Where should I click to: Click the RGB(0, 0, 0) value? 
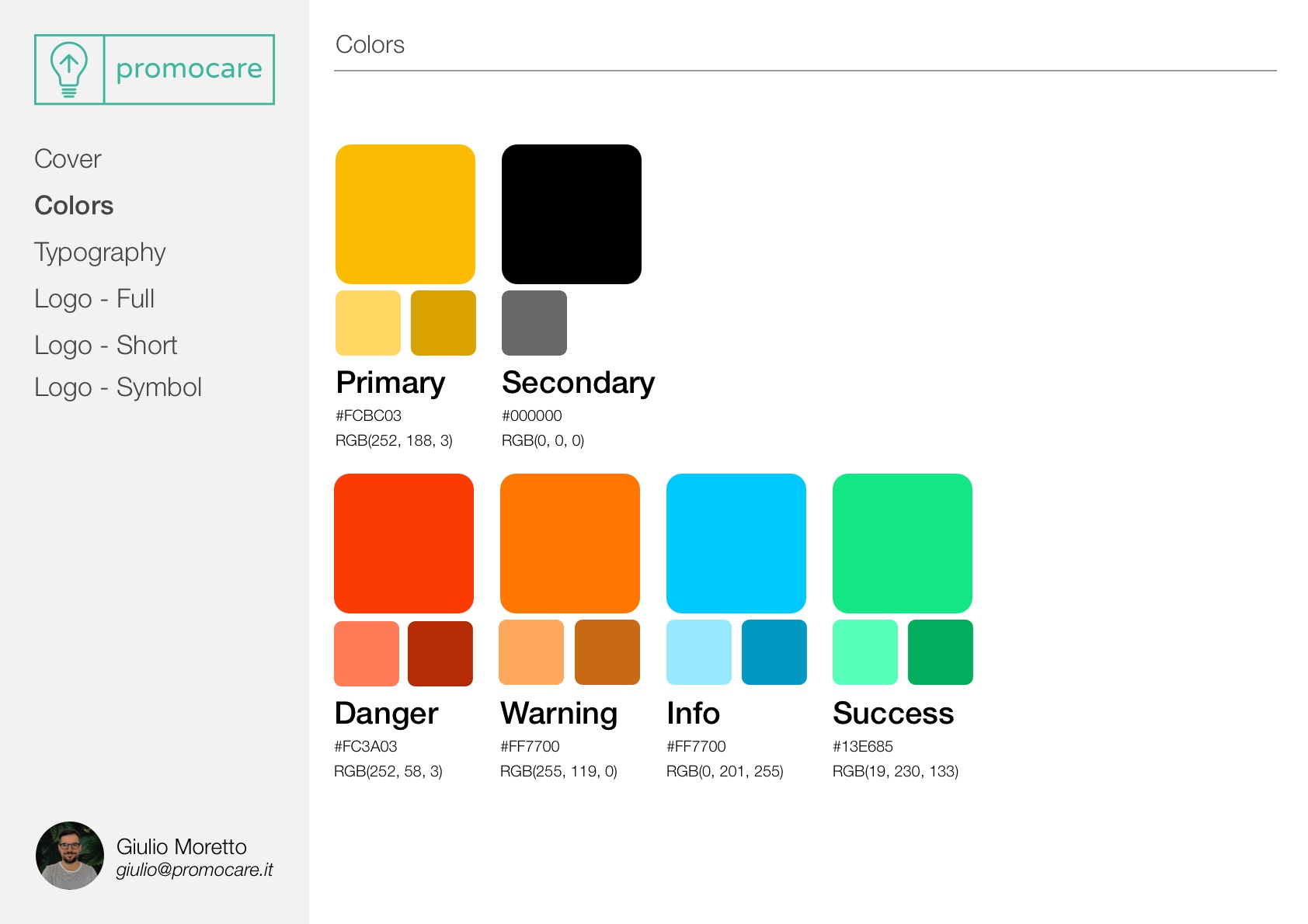click(543, 440)
